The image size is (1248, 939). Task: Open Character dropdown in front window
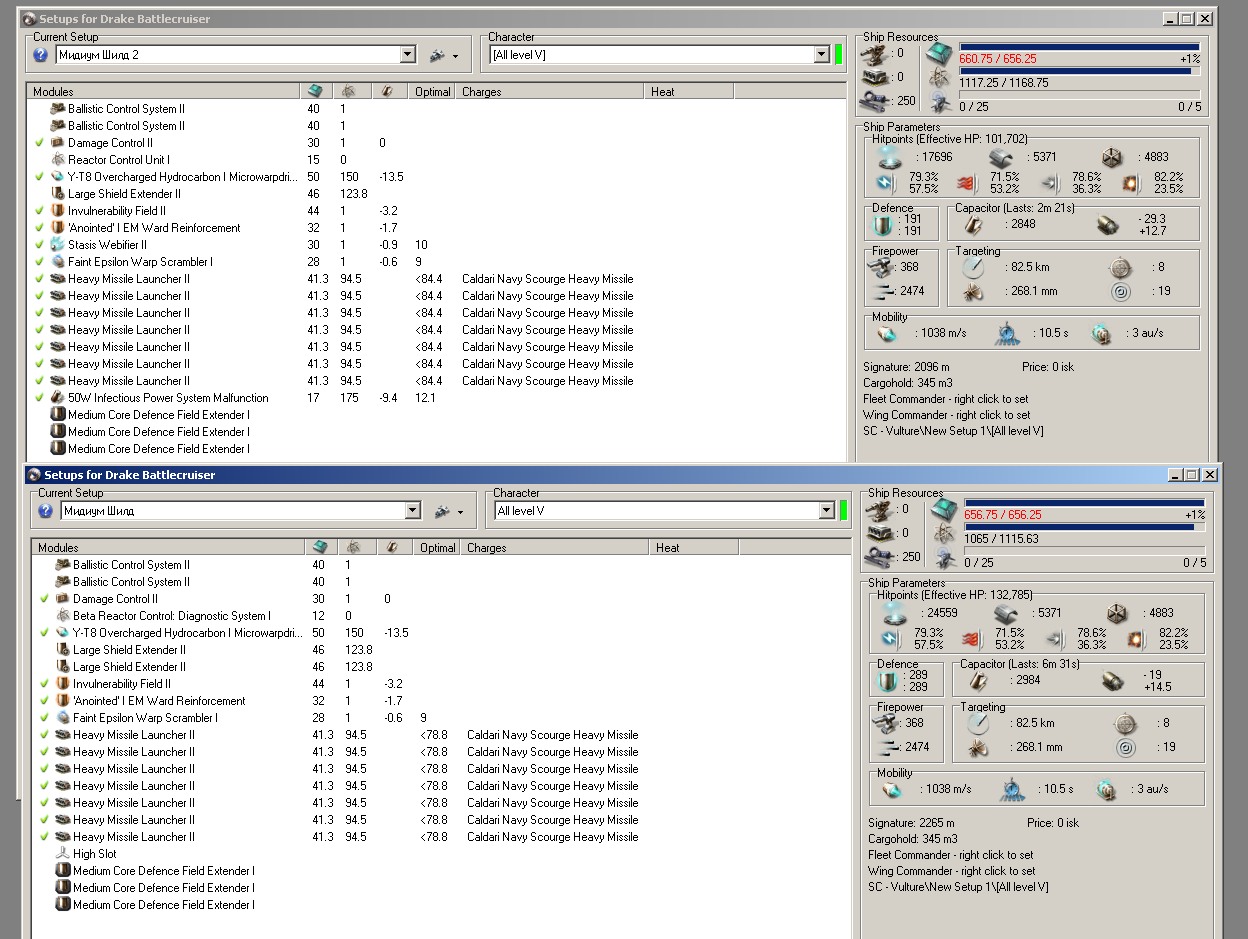827,511
